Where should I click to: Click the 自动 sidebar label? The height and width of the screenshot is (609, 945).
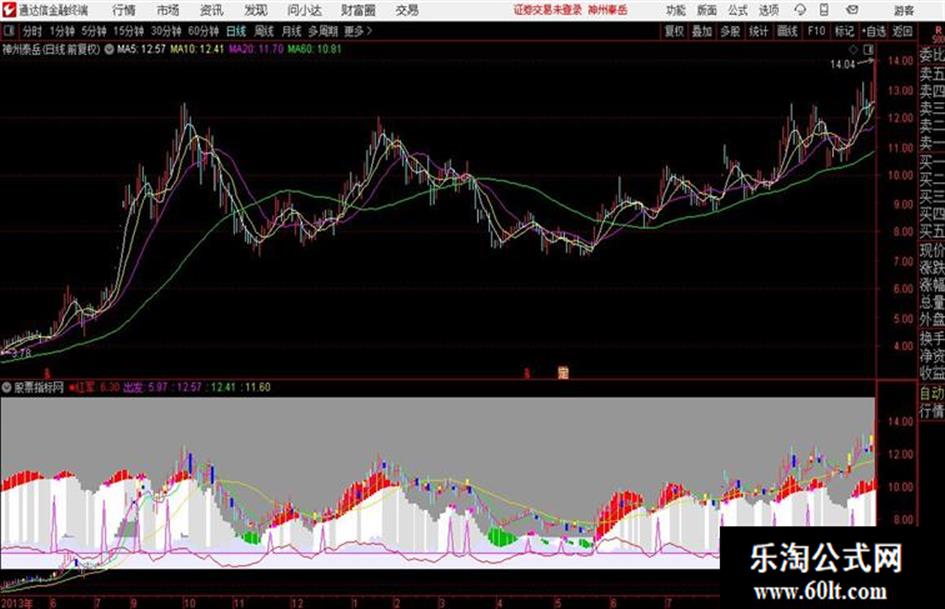932,393
